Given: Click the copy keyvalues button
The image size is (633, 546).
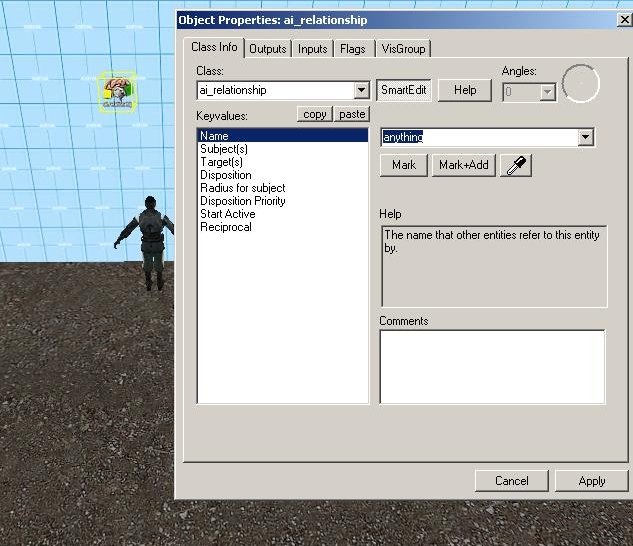Looking at the screenshot, I should [x=315, y=114].
